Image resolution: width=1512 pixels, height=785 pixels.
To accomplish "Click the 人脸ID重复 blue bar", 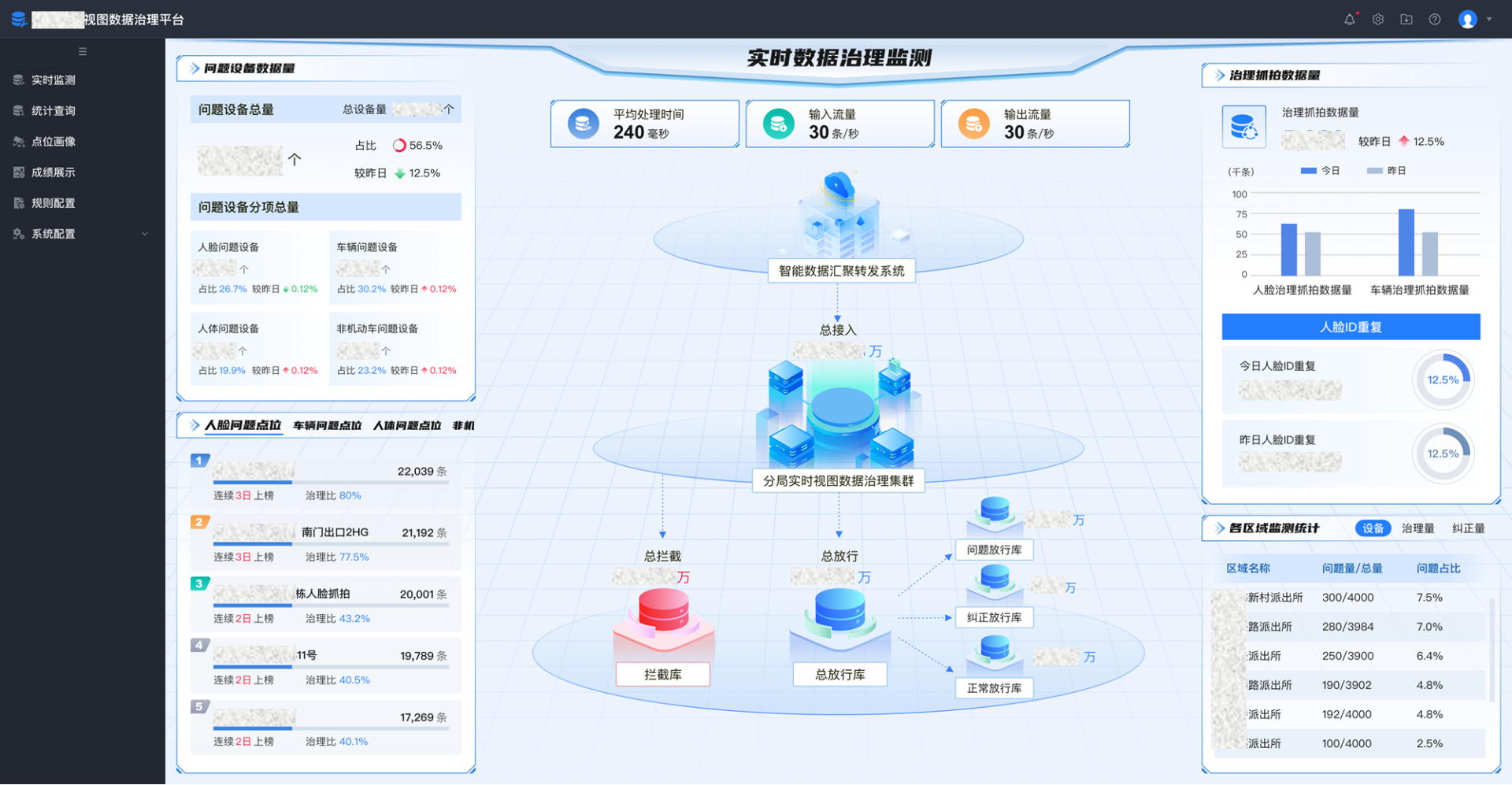I will coord(1351,328).
